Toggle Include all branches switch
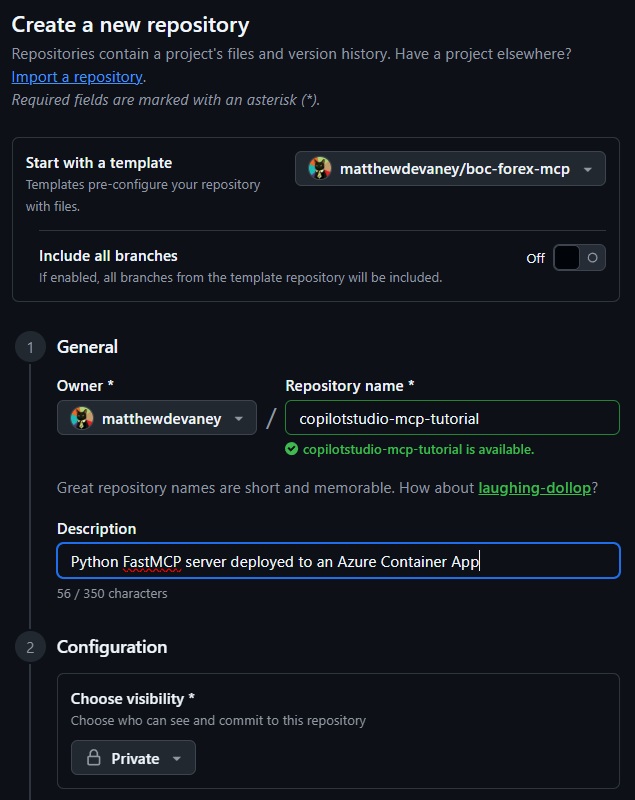Screen dimensions: 635x800 click(x=579, y=258)
